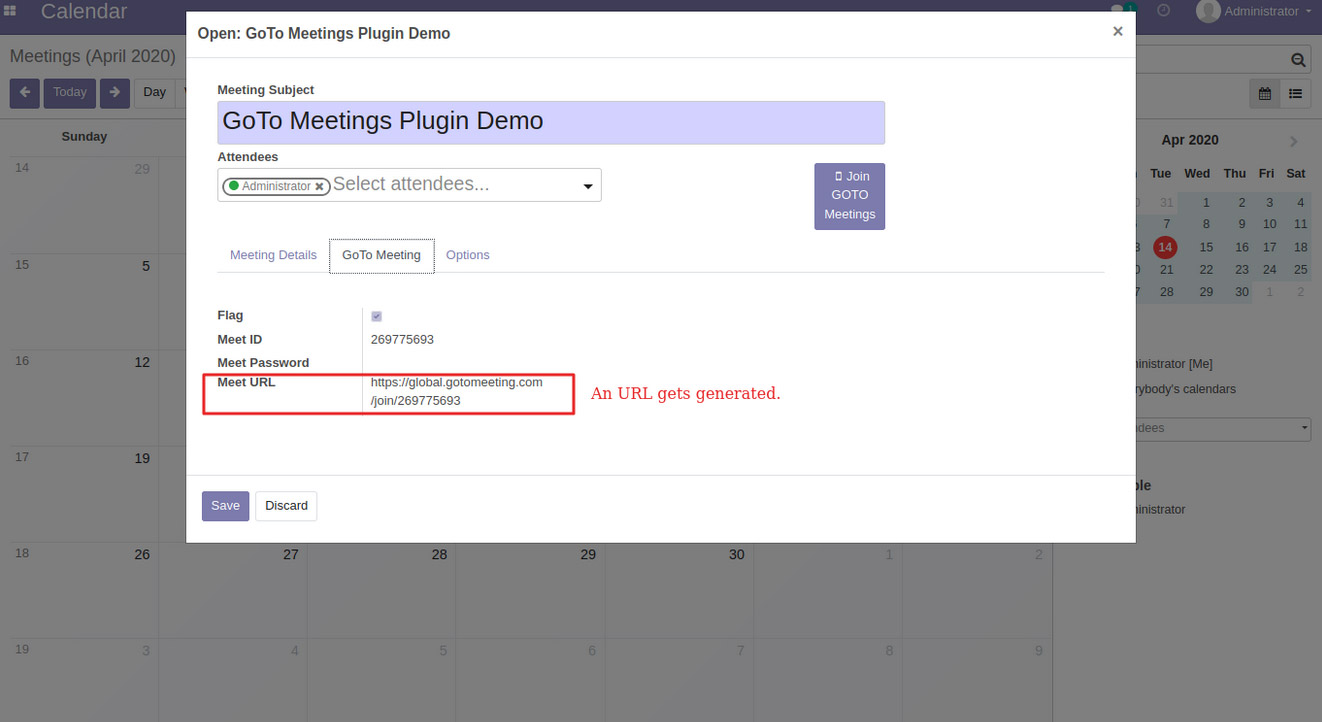Advance mini calendar to next month
Viewport: 1322px width, 722px height.
coord(1294,141)
